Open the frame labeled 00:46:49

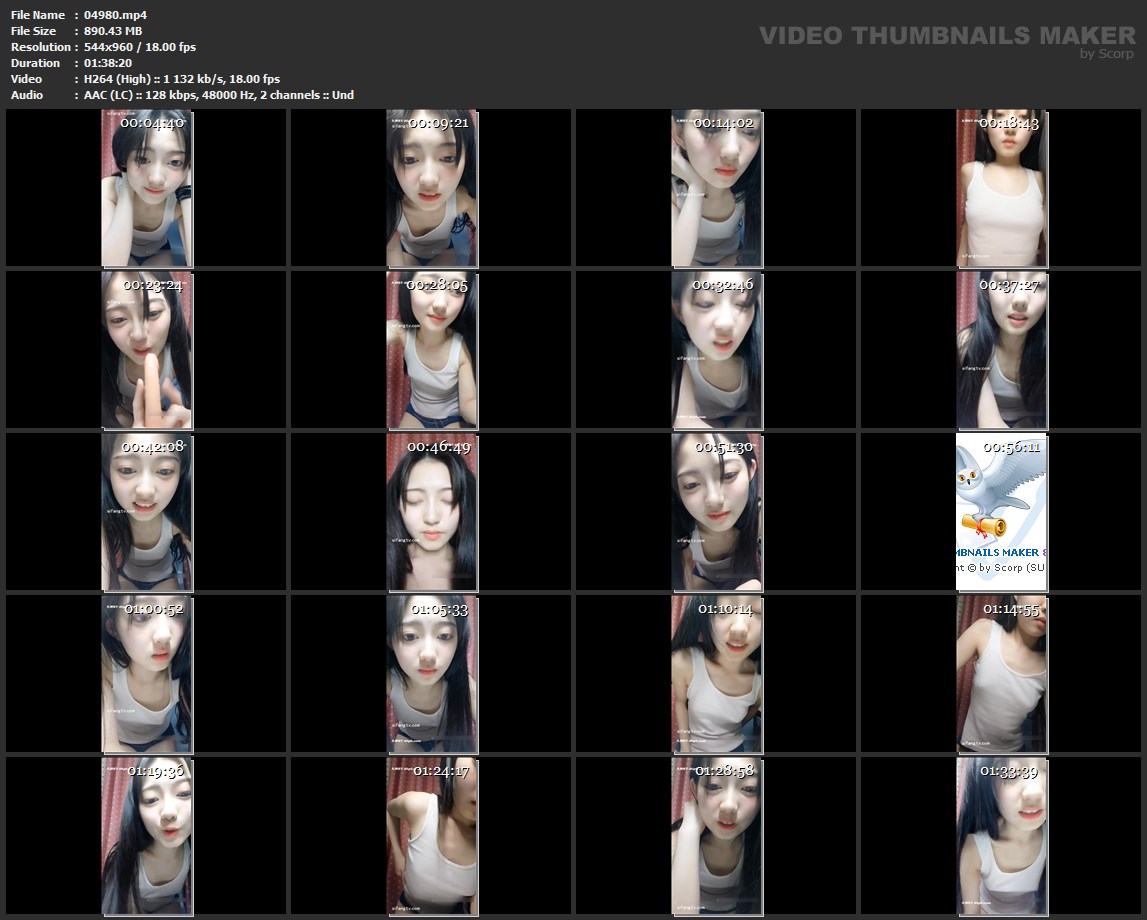coord(432,512)
